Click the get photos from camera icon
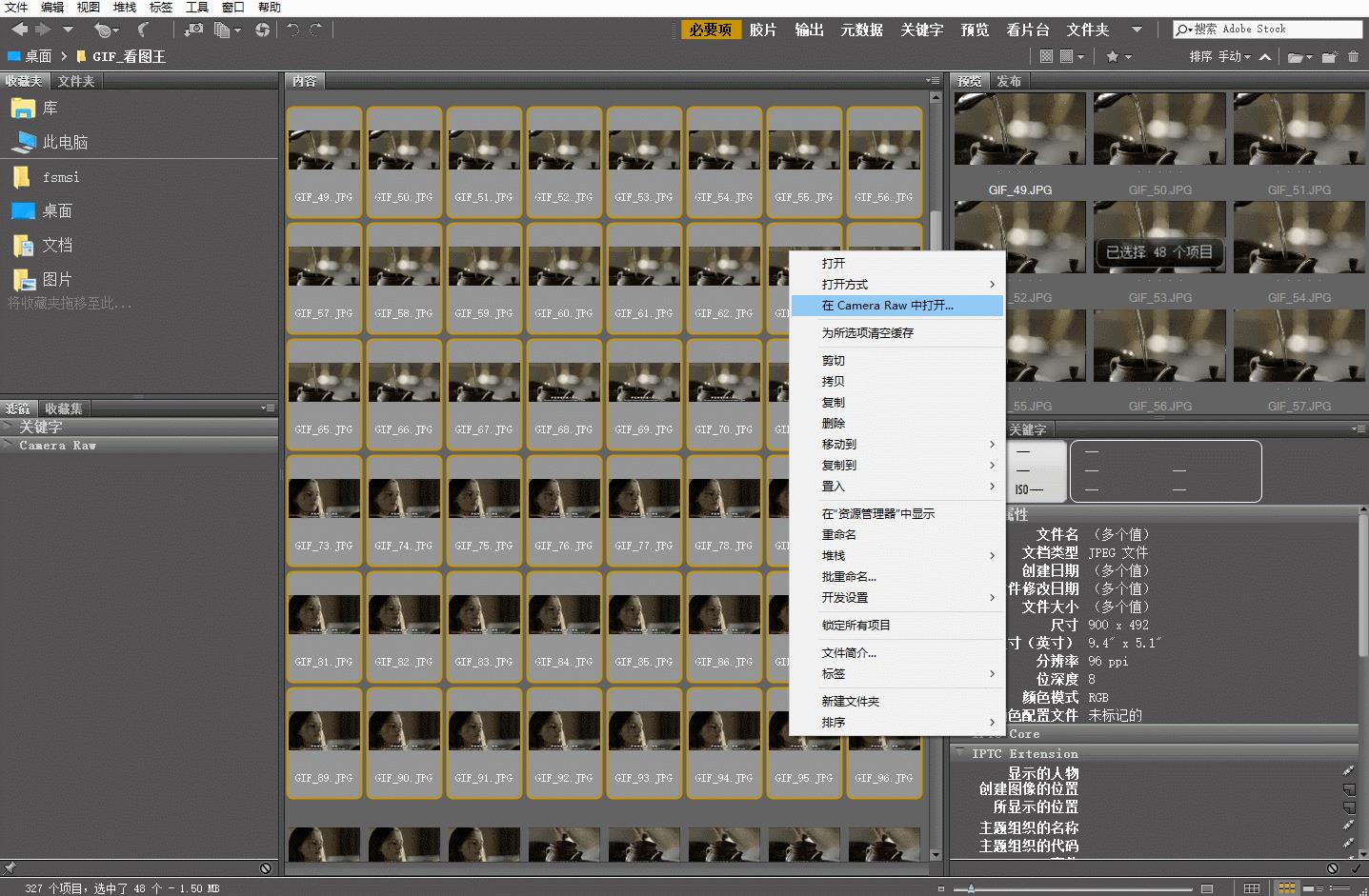The height and width of the screenshot is (896, 1369). click(193, 30)
